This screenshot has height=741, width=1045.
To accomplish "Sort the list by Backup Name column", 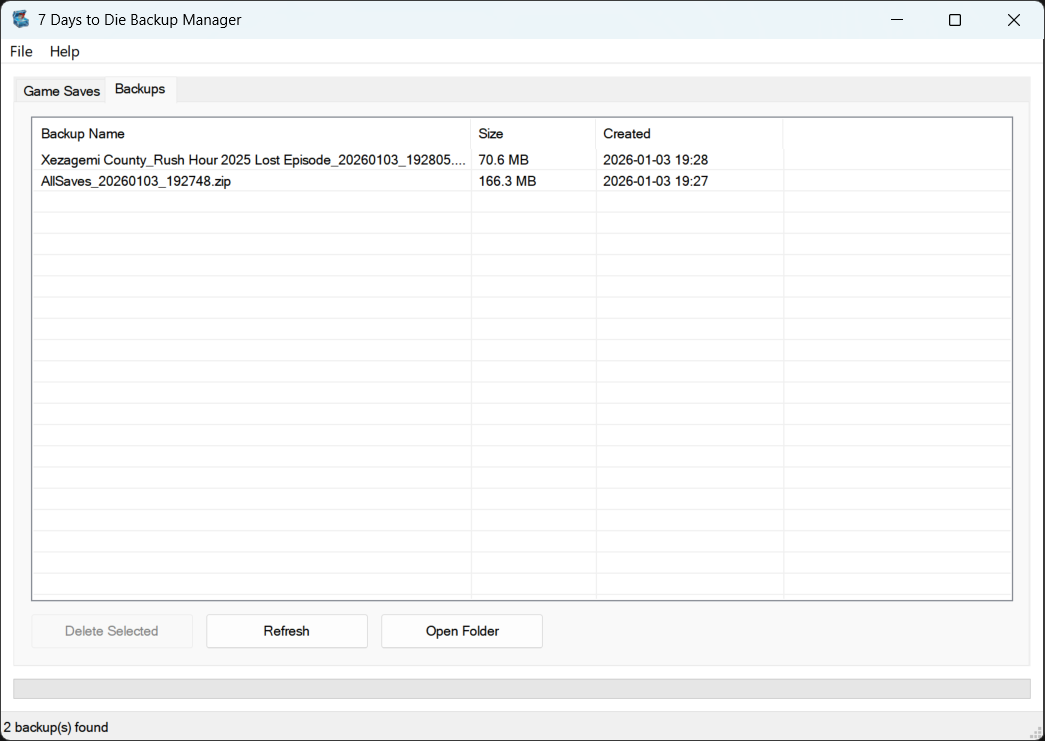I will click(x=250, y=133).
